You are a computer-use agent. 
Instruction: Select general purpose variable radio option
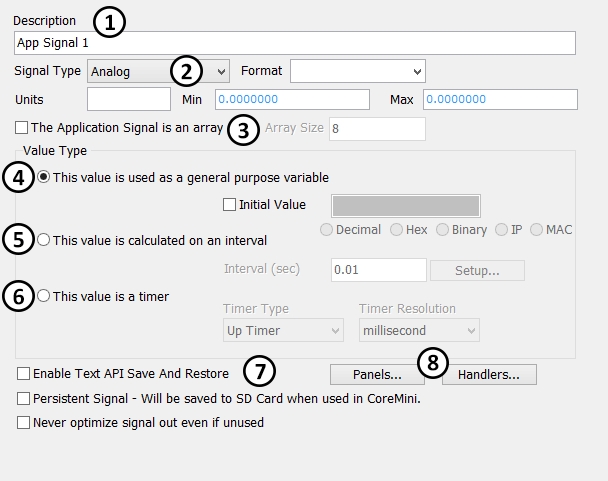click(x=44, y=177)
